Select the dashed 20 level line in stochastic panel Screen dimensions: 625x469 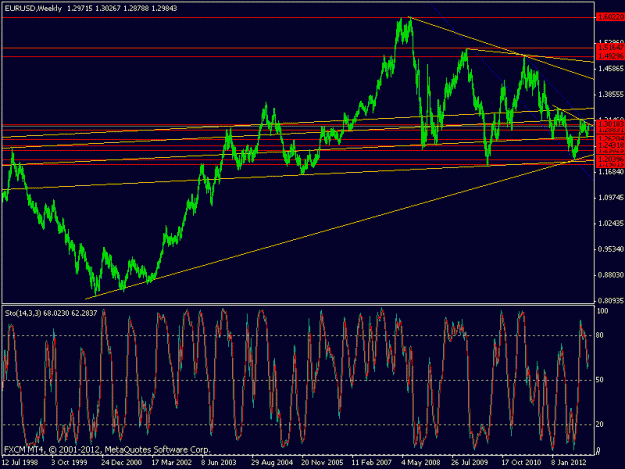pos(298,424)
